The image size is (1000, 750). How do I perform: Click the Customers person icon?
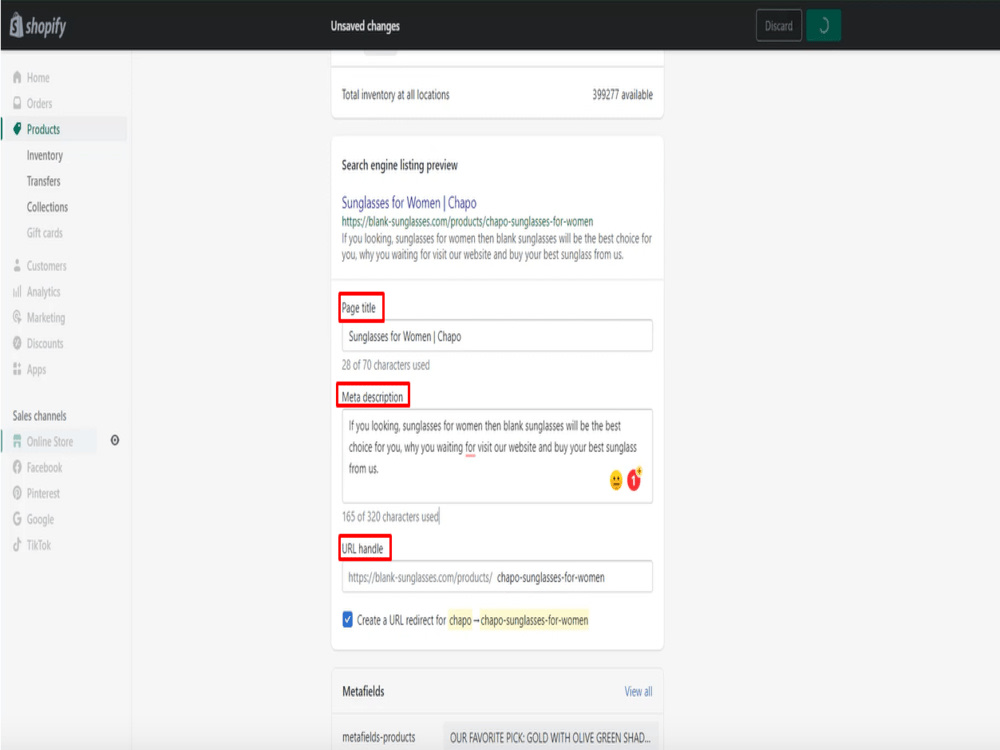click(17, 265)
